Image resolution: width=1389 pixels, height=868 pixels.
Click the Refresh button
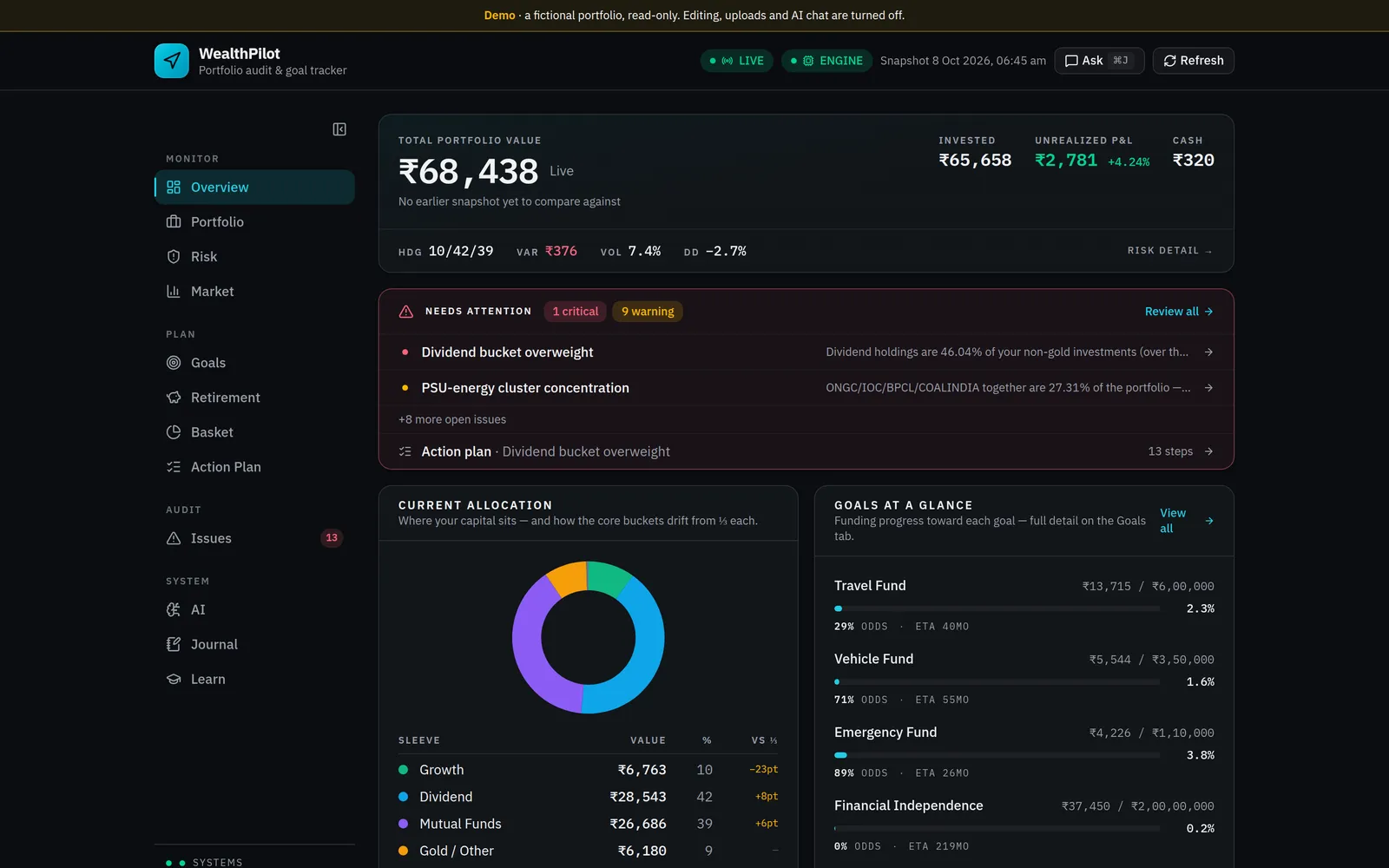point(1193,61)
